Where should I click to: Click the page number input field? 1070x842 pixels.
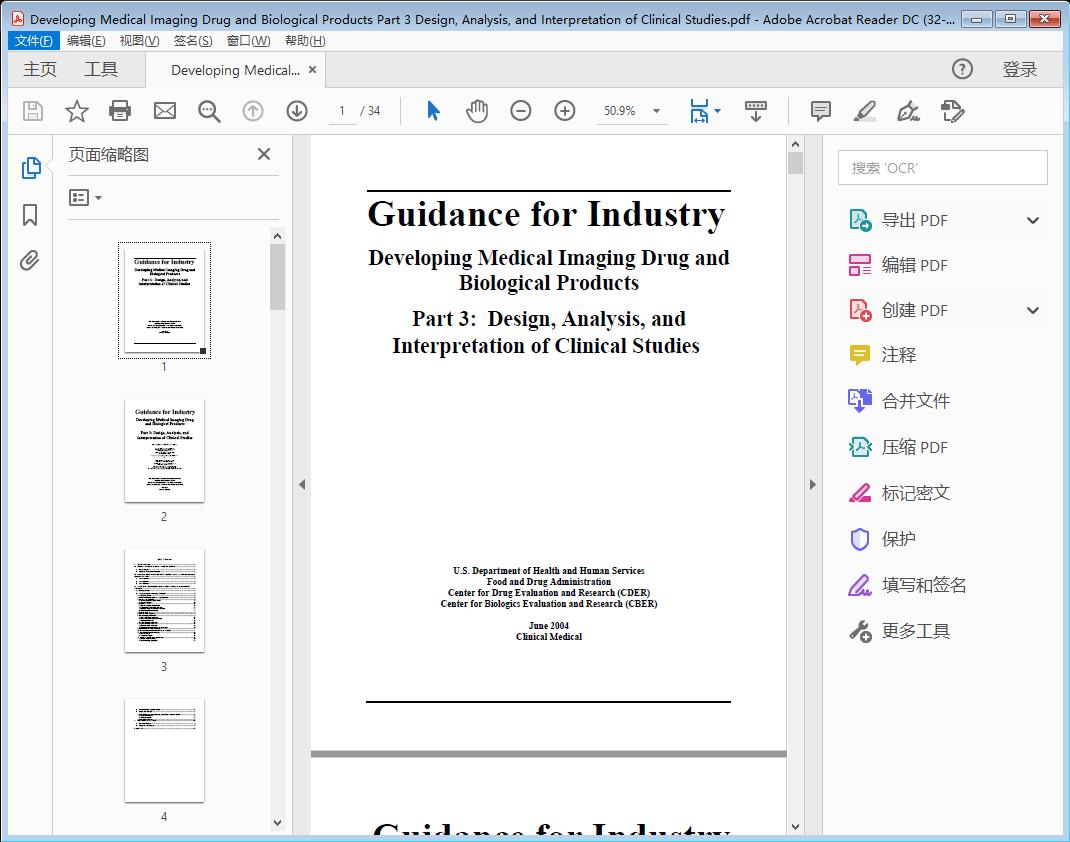[342, 111]
